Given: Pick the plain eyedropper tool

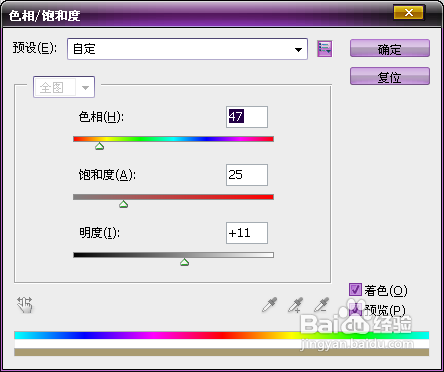Looking at the screenshot, I should tap(270, 304).
